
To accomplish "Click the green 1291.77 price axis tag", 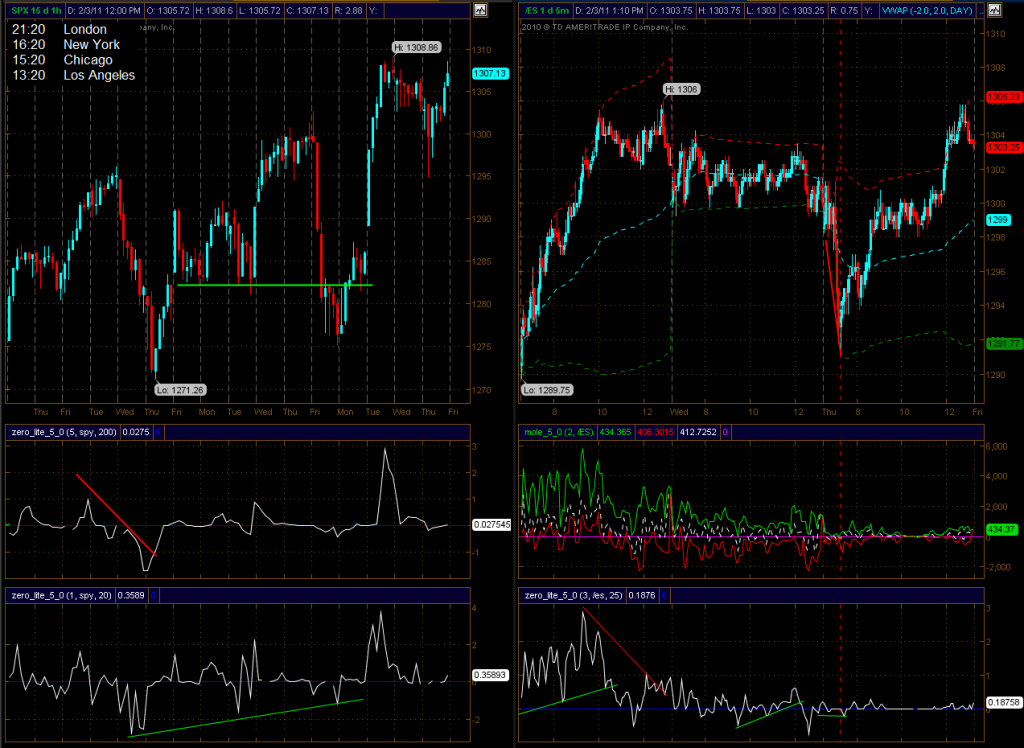I will point(1003,343).
